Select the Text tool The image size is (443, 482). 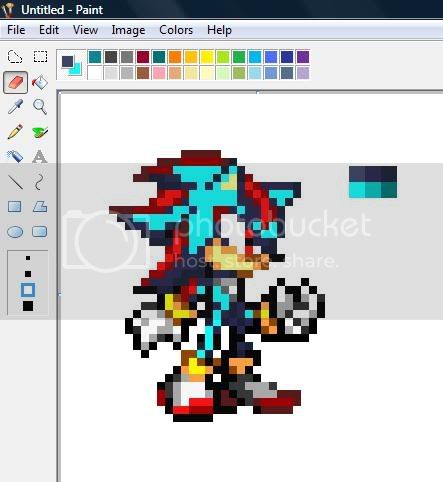pos(40,156)
